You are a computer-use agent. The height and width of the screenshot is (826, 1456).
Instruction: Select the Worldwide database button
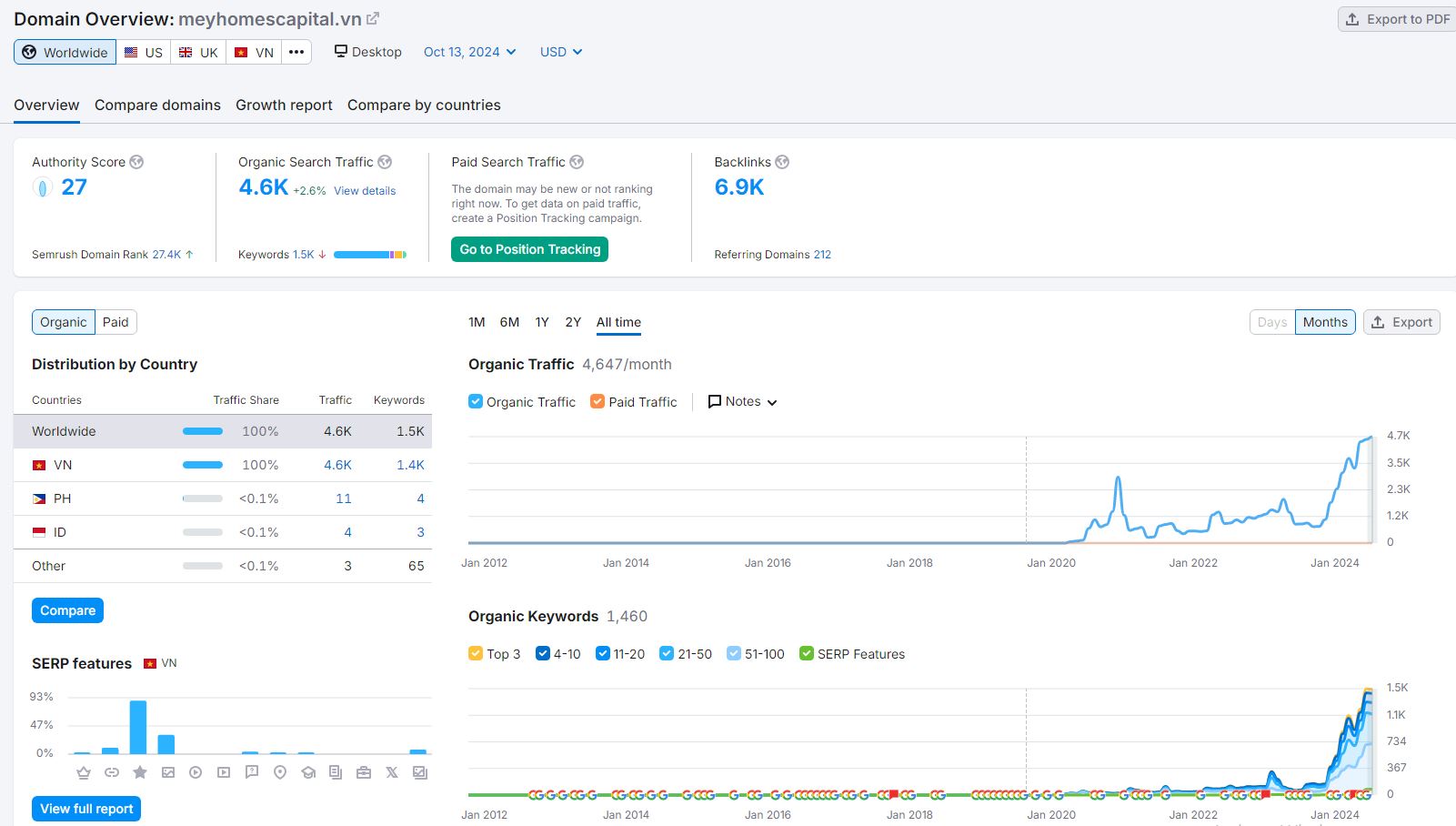pyautogui.click(x=65, y=52)
